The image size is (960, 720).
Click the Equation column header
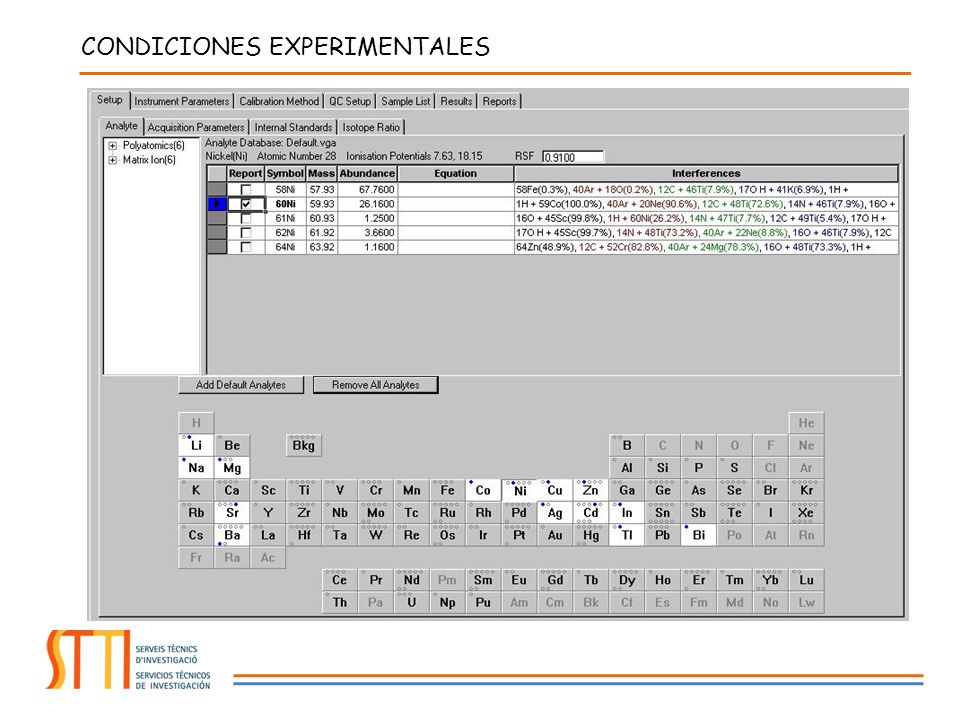click(456, 174)
